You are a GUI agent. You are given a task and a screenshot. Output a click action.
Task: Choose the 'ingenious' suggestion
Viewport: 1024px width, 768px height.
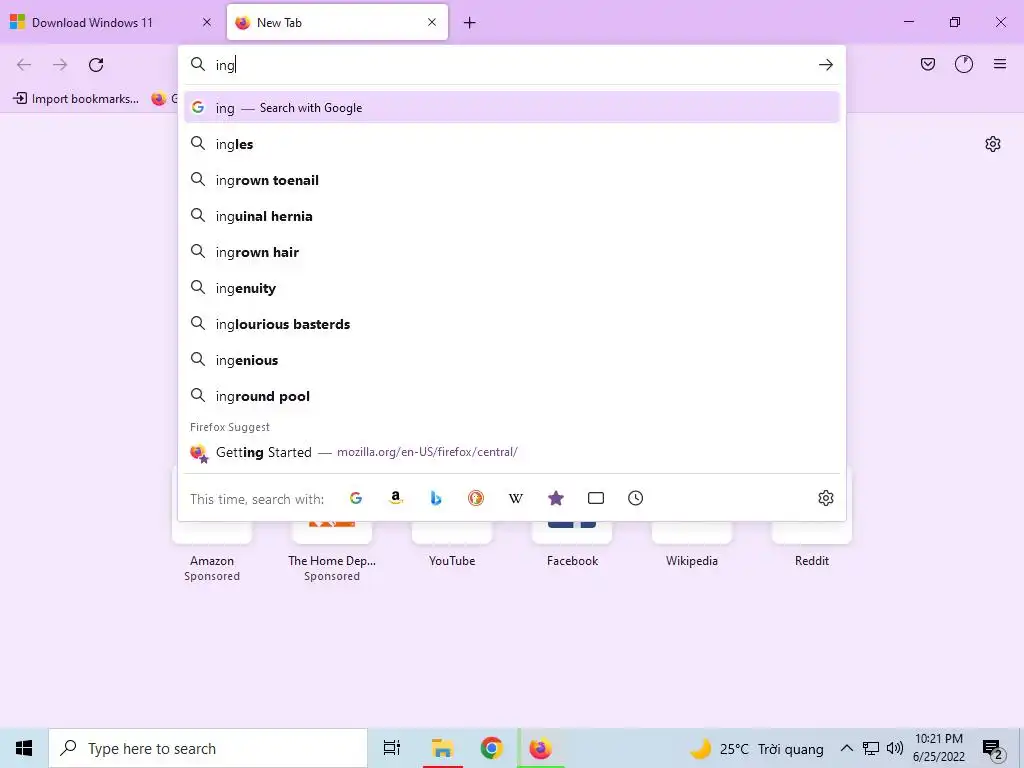511,360
